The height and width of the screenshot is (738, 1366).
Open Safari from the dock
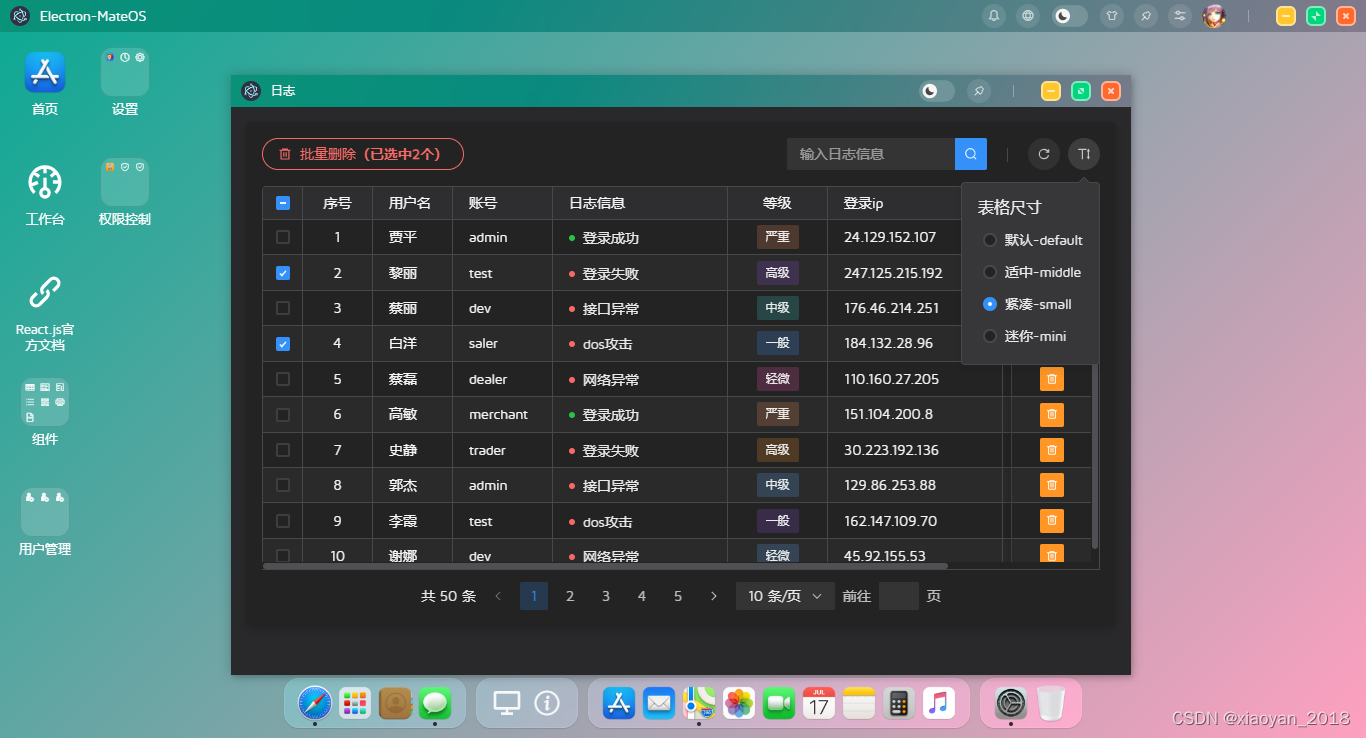314,703
